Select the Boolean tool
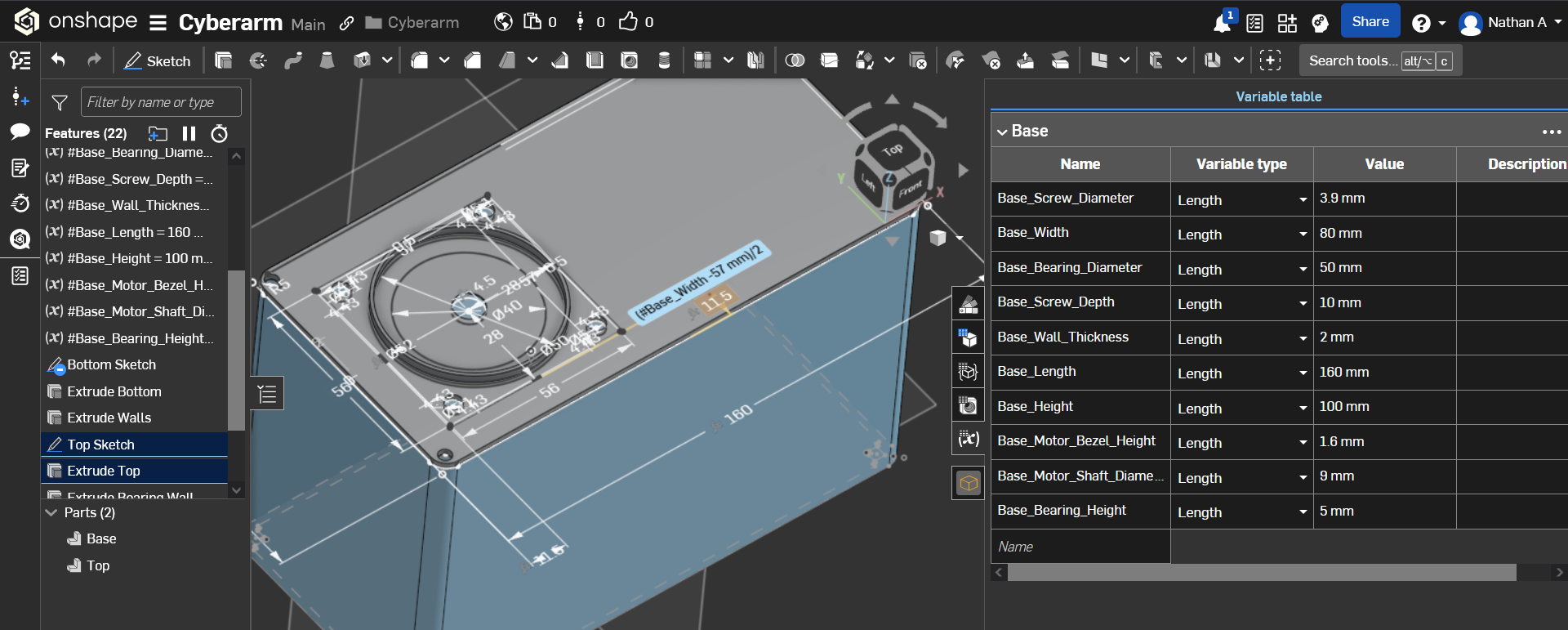Screen dimensions: 1568x630 [x=795, y=60]
